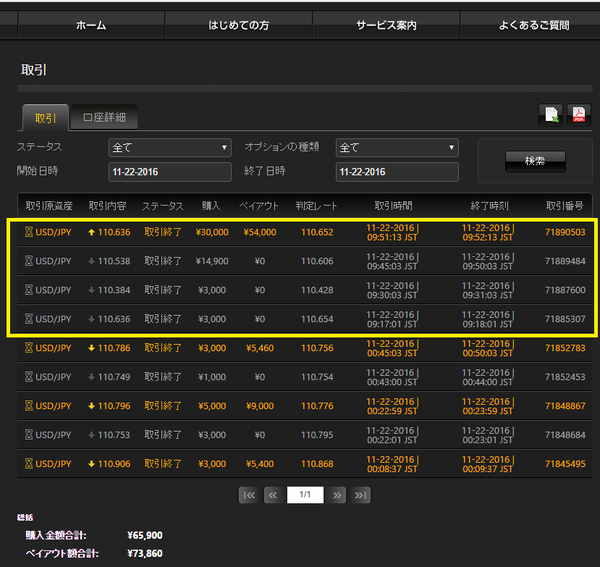Click trade number 71885307
The image size is (600, 567).
coord(565,319)
